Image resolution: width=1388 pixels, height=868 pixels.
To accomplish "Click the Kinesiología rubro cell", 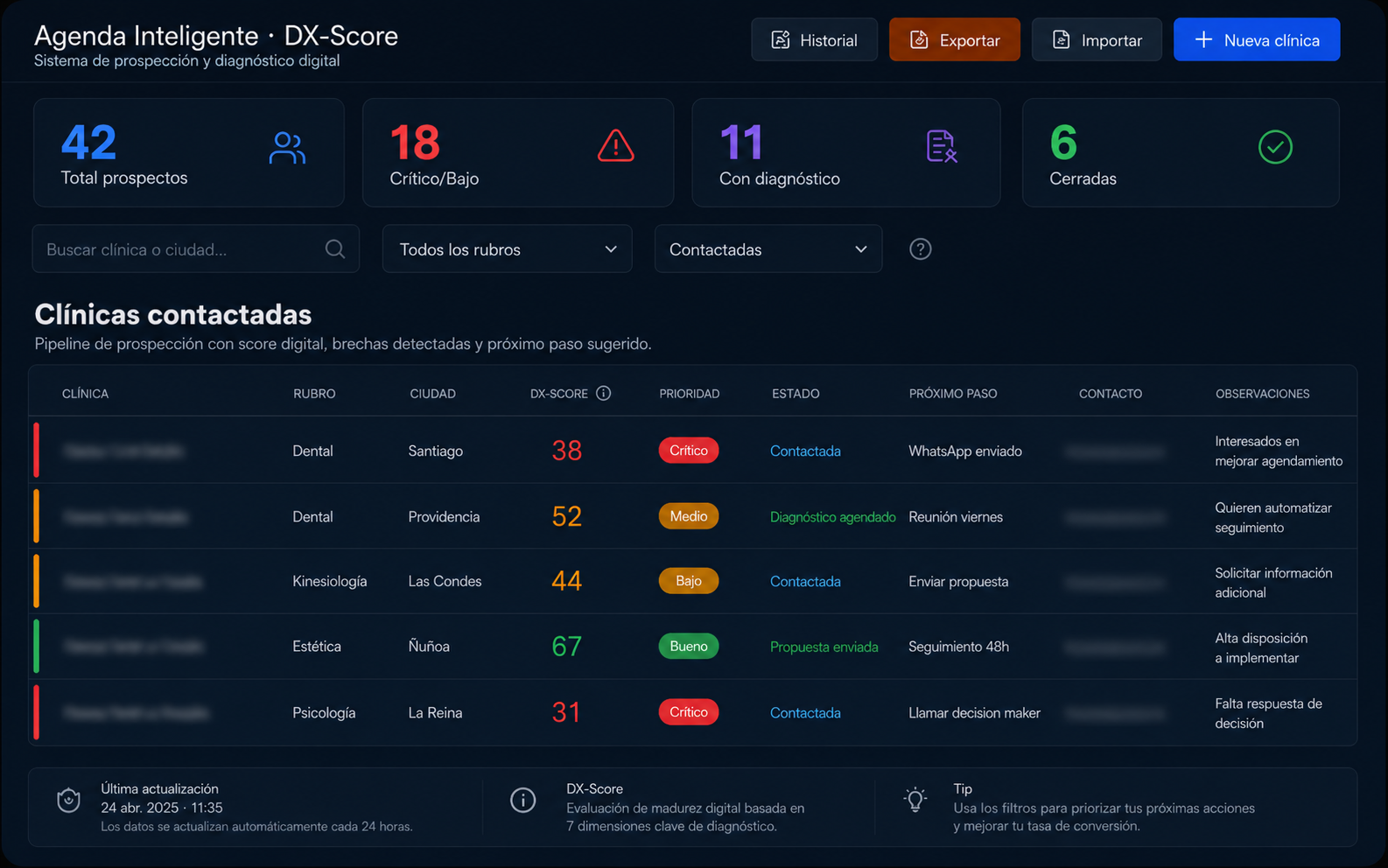I will click(329, 581).
